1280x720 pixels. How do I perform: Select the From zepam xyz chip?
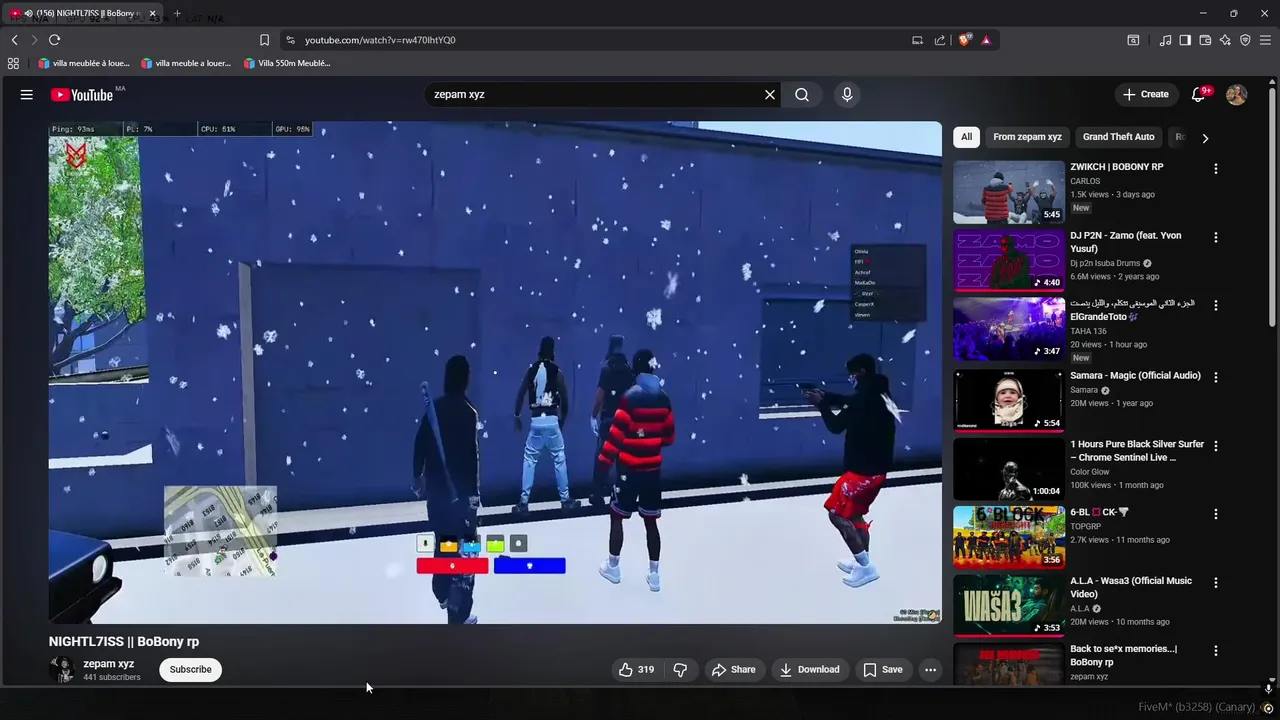tap(1027, 137)
